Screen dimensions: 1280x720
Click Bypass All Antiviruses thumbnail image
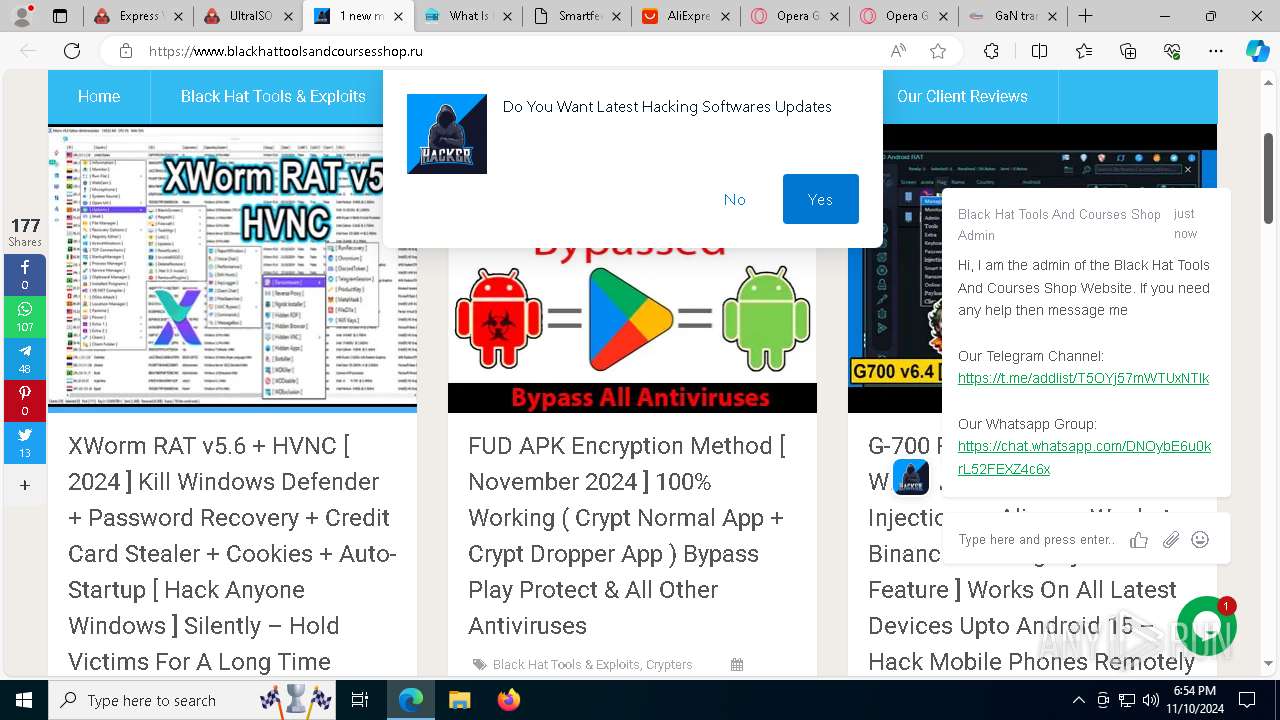point(632,330)
